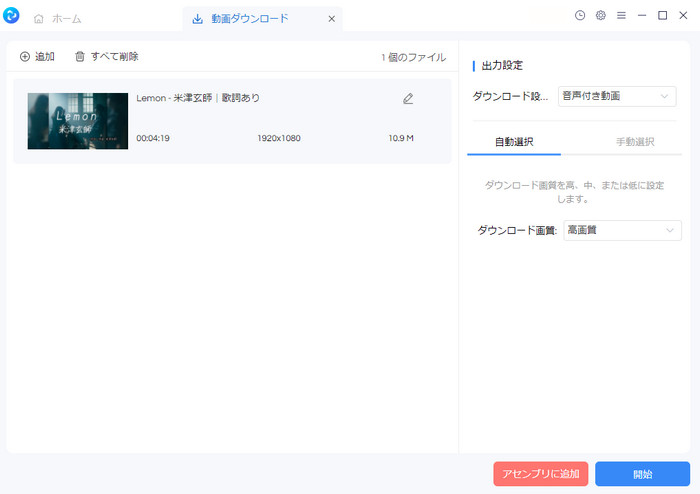
Task: Click the 出力設定 heading
Action: point(502,66)
